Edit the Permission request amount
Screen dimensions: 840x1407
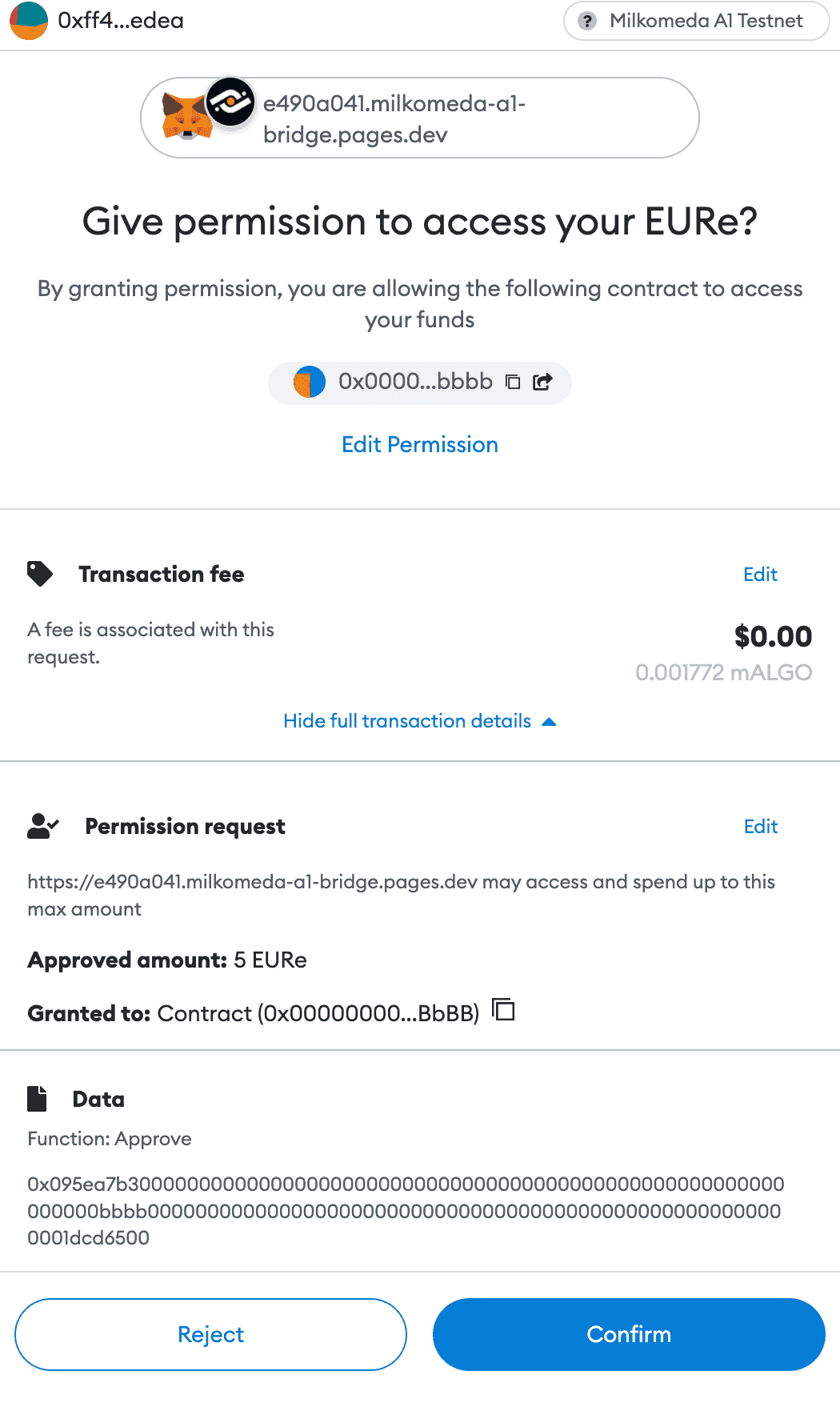click(x=760, y=826)
